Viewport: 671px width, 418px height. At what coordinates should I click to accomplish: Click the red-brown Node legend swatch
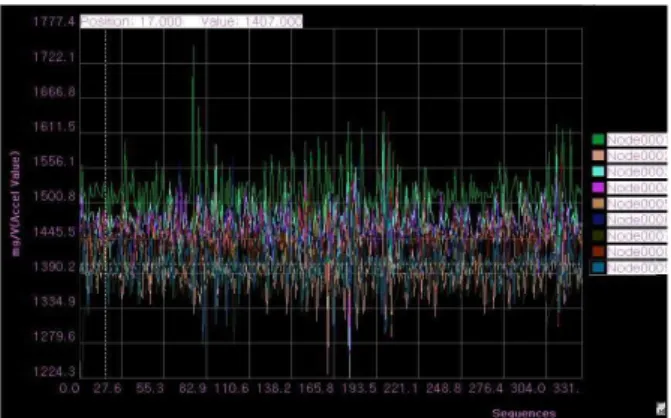[x=598, y=252]
